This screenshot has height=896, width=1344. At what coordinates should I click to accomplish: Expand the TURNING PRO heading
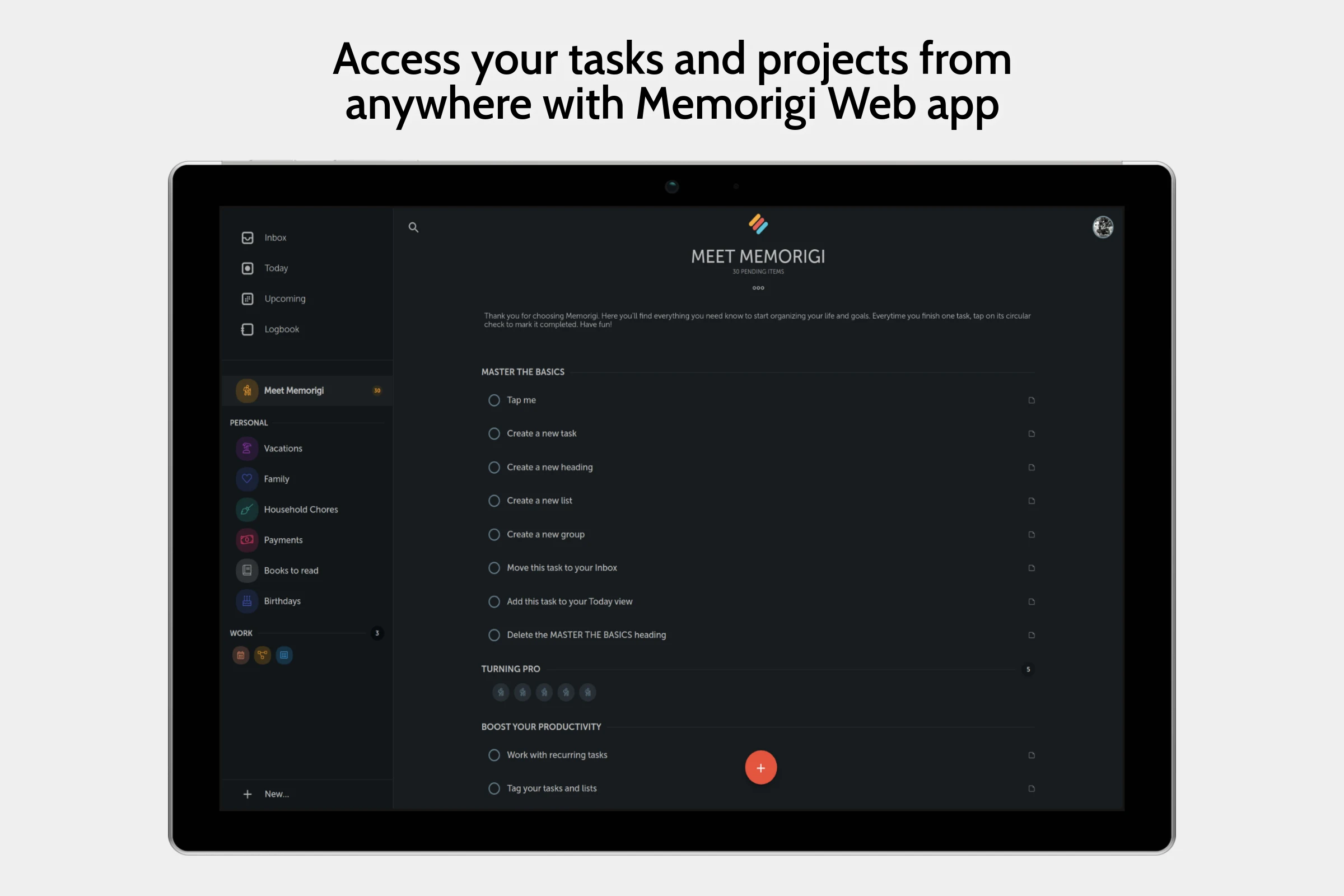(x=510, y=669)
